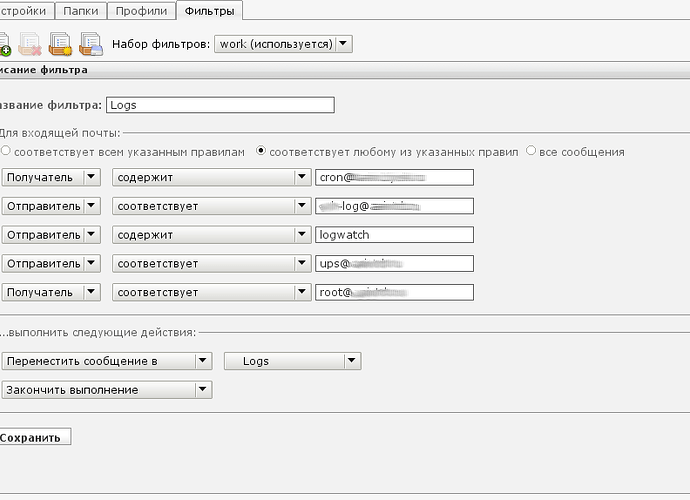Open 'Получатель' dropdown in the root@ row

pyautogui.click(x=51, y=292)
